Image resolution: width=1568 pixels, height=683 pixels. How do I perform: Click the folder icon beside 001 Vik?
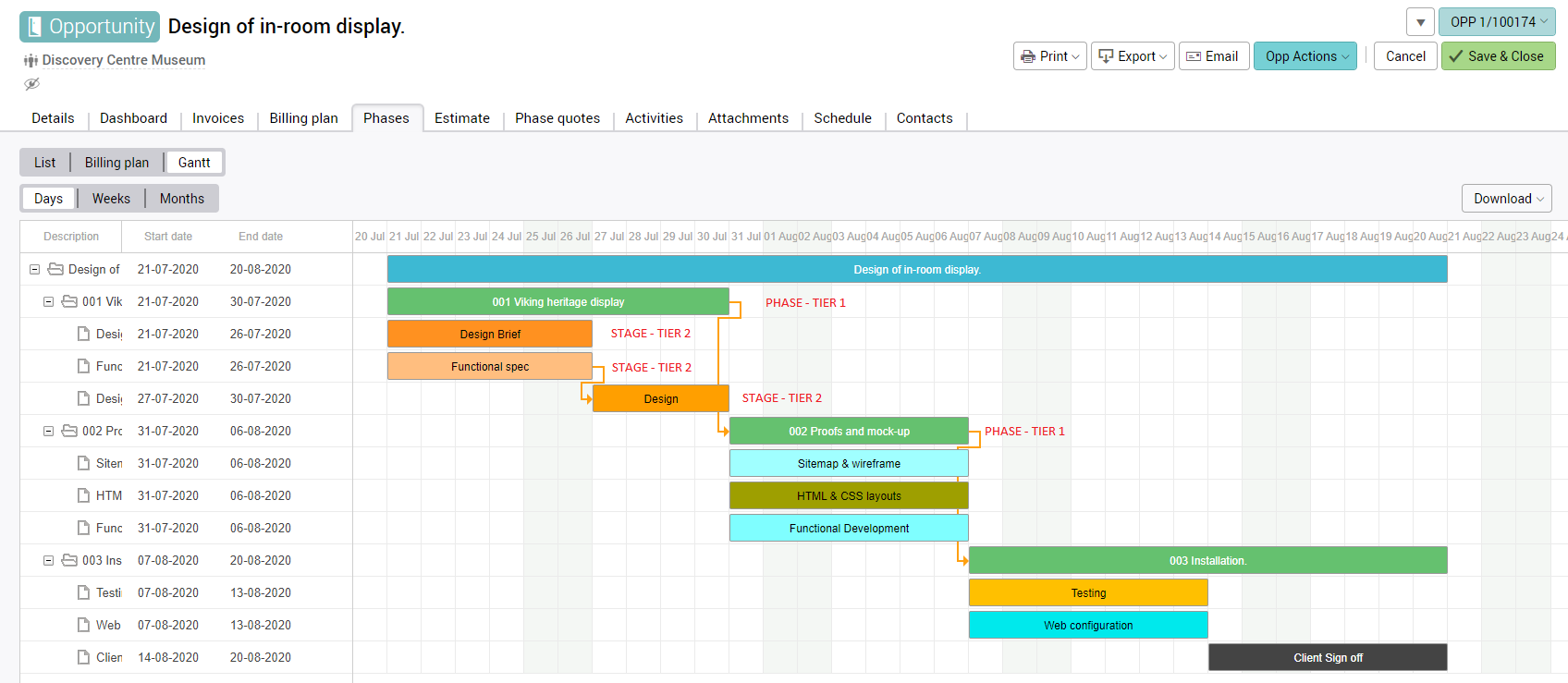[x=69, y=301]
